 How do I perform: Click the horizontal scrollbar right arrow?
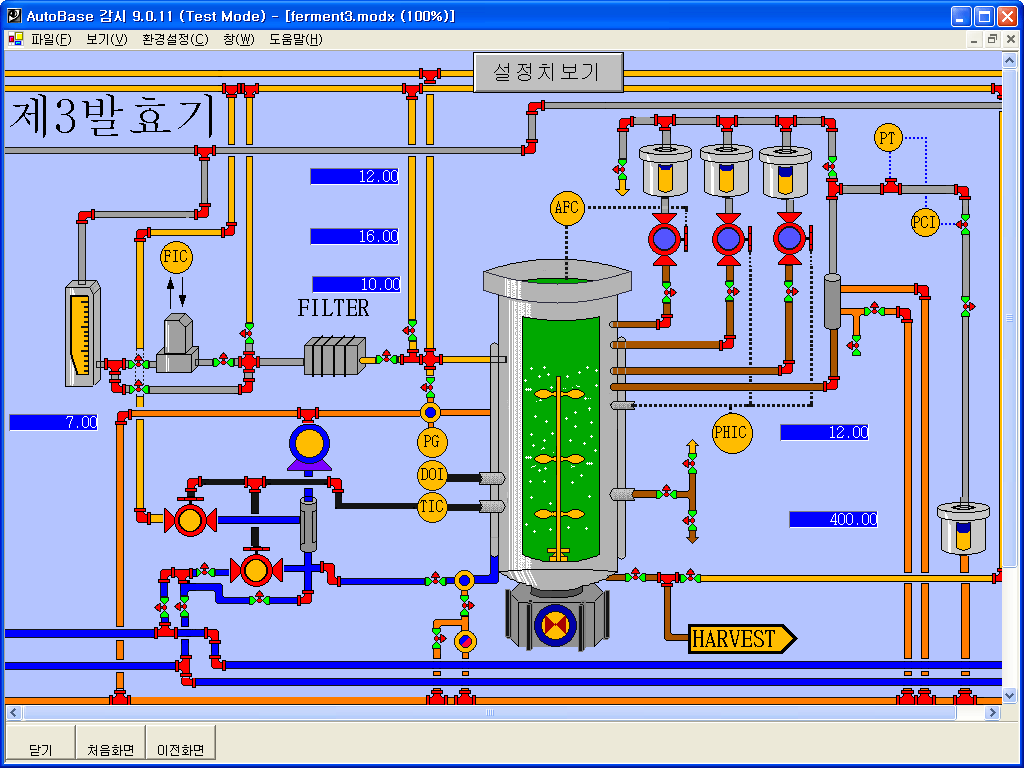[x=992, y=713]
